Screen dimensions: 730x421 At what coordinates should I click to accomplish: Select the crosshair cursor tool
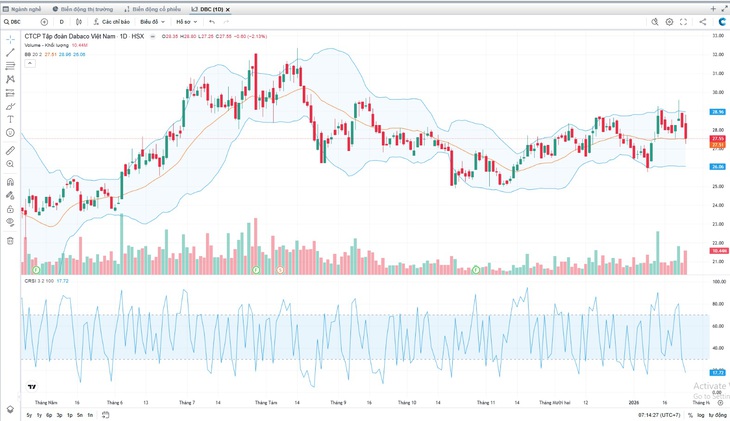10,40
